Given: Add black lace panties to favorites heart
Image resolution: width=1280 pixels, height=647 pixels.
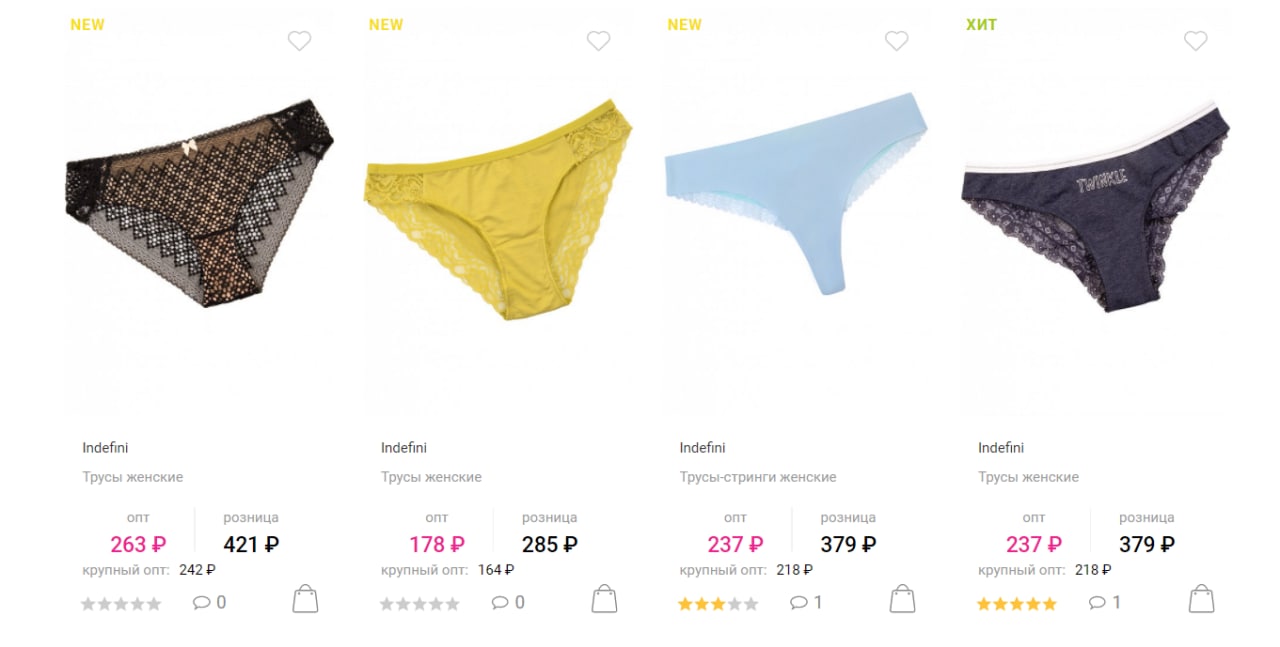Looking at the screenshot, I should (x=299, y=41).
